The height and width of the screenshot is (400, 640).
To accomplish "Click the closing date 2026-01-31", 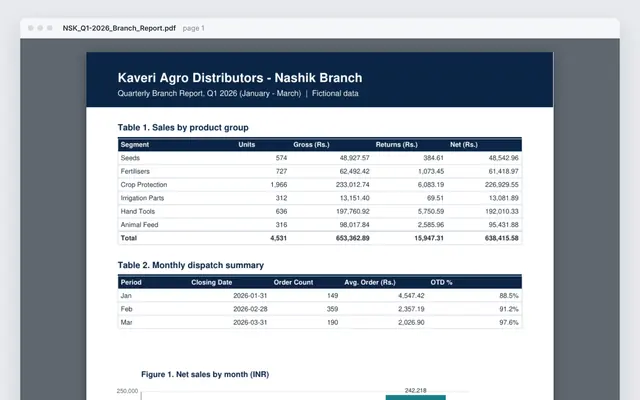I will [x=250, y=296].
